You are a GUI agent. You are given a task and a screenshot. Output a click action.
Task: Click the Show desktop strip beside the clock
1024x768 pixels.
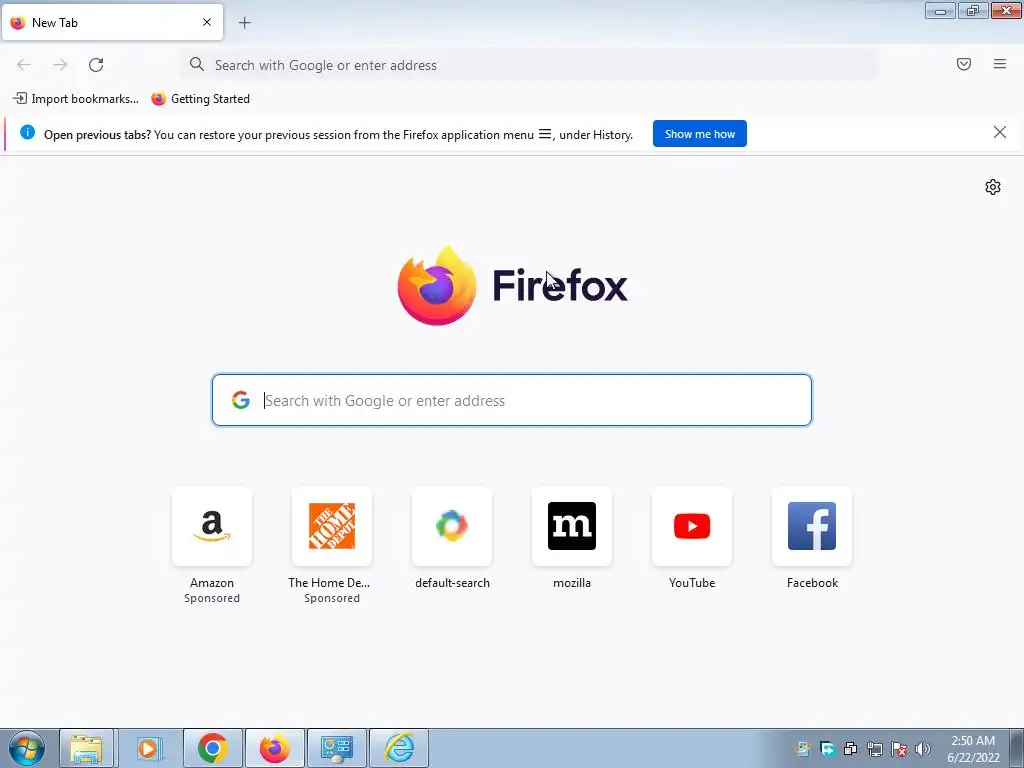(x=1016, y=748)
